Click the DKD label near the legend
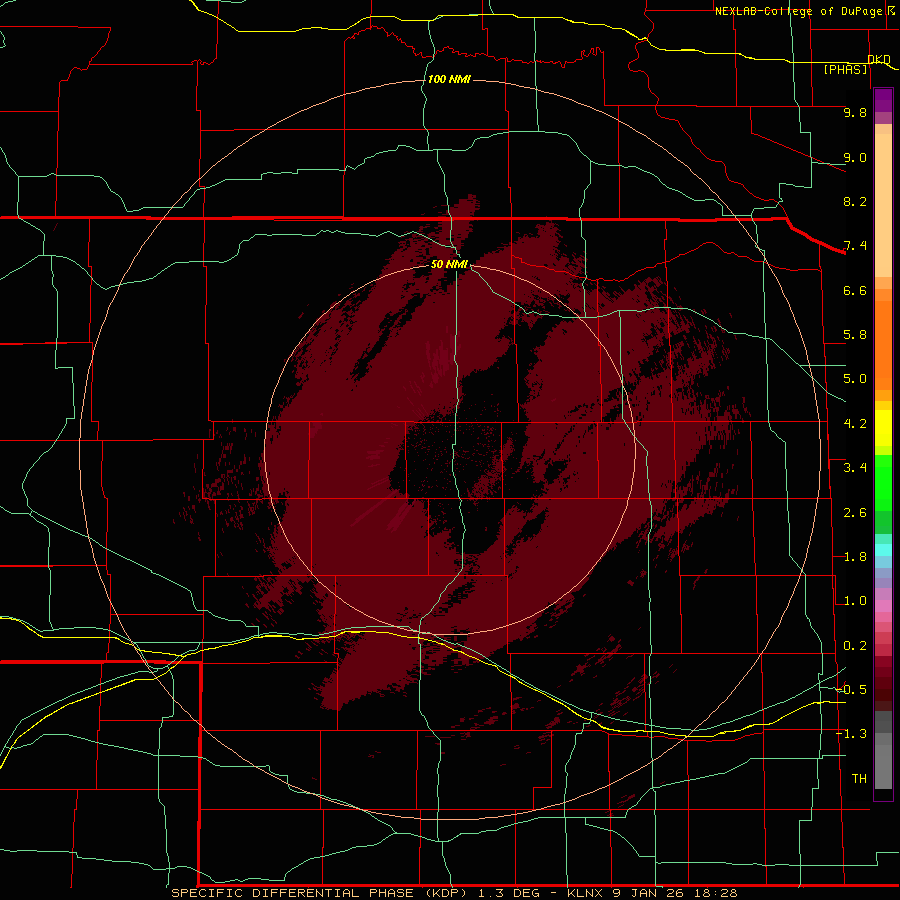 [879, 59]
